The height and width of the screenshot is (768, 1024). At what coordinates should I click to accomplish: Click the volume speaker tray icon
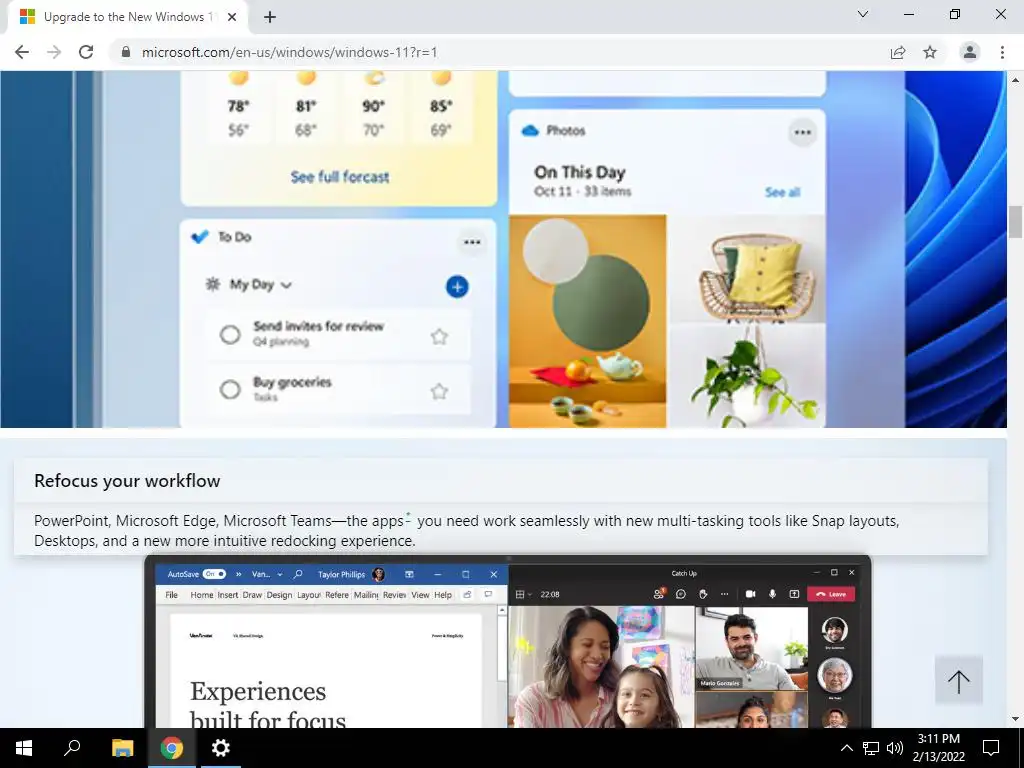pyautogui.click(x=895, y=748)
